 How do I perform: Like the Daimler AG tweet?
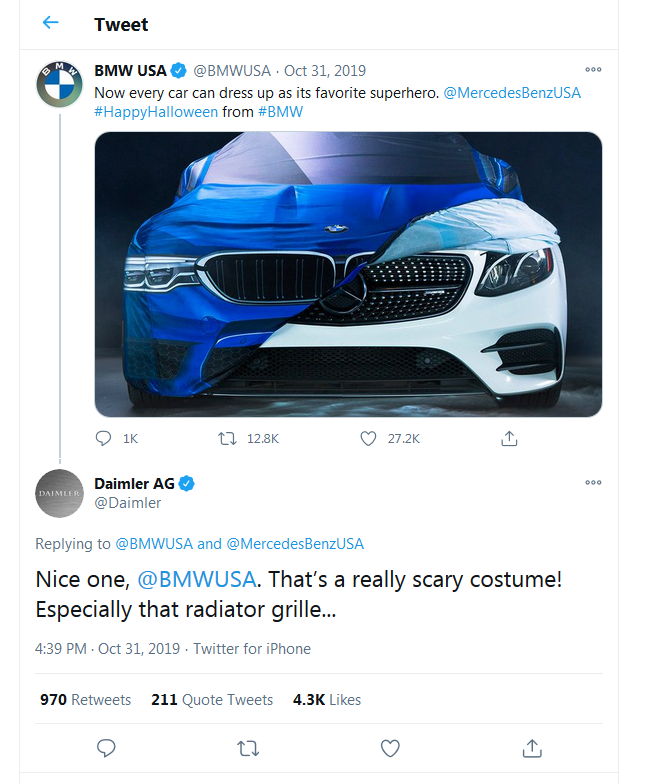pos(390,748)
